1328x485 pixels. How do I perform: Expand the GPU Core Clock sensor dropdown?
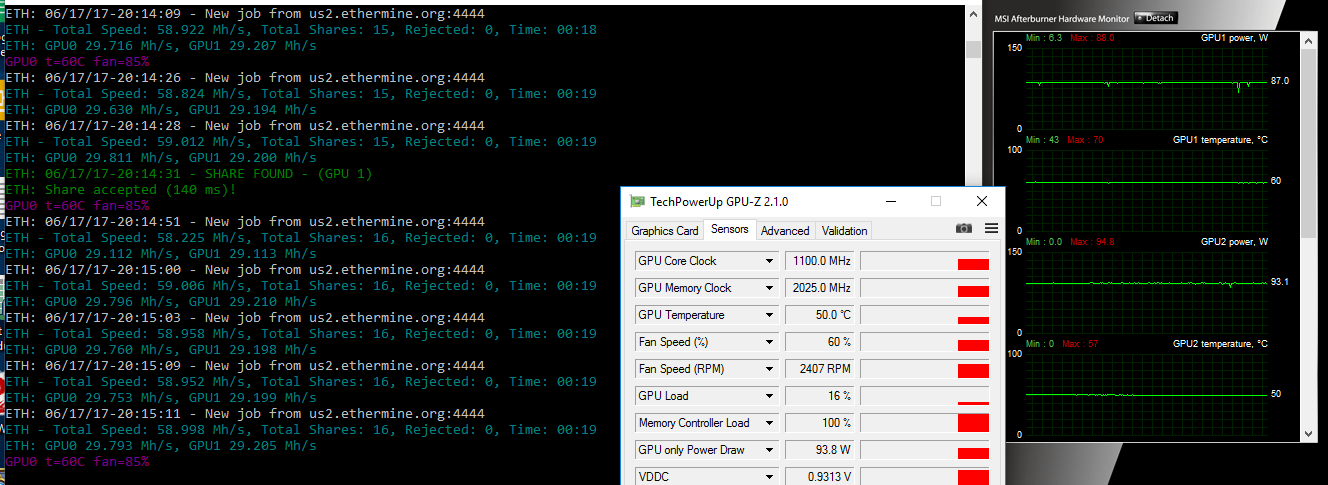(x=769, y=261)
